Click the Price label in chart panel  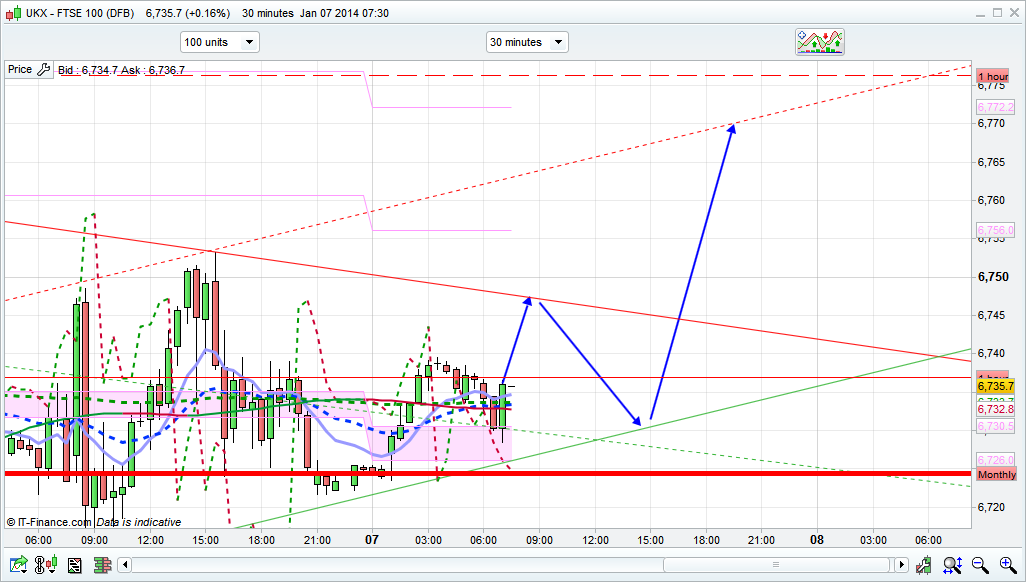coord(19,70)
